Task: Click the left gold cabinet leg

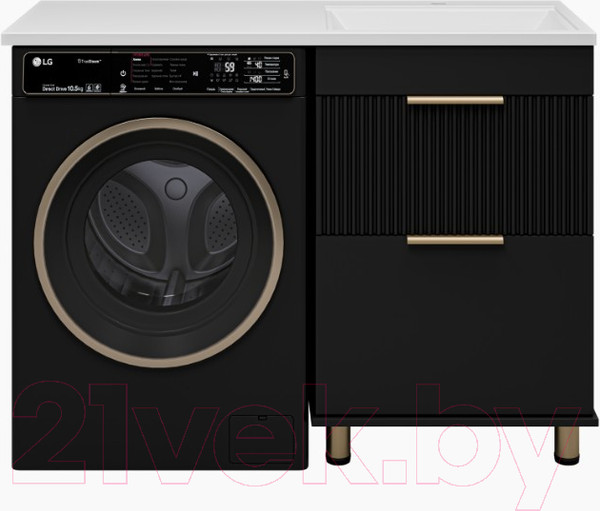Action: (x=339, y=444)
